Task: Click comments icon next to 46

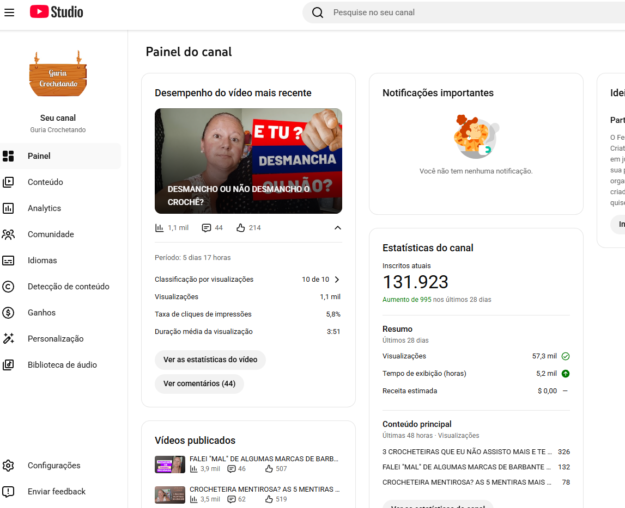Action: [x=231, y=469]
